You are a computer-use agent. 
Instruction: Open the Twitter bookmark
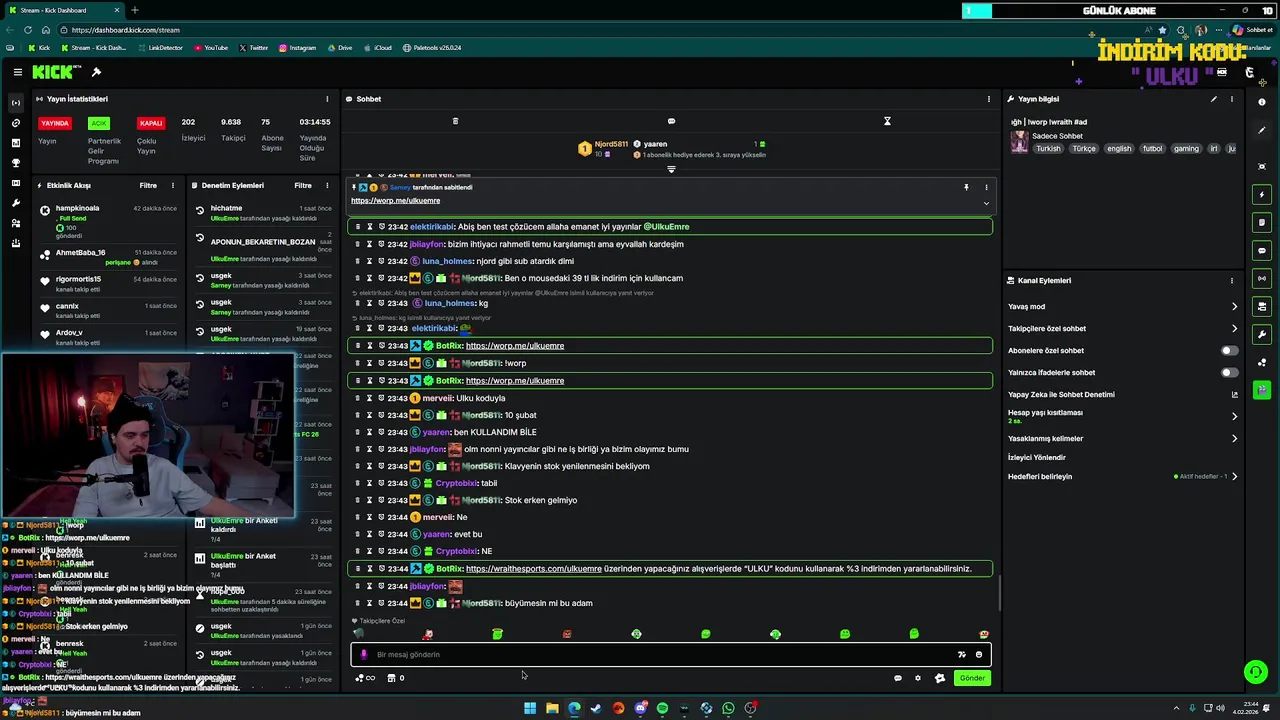[254, 48]
